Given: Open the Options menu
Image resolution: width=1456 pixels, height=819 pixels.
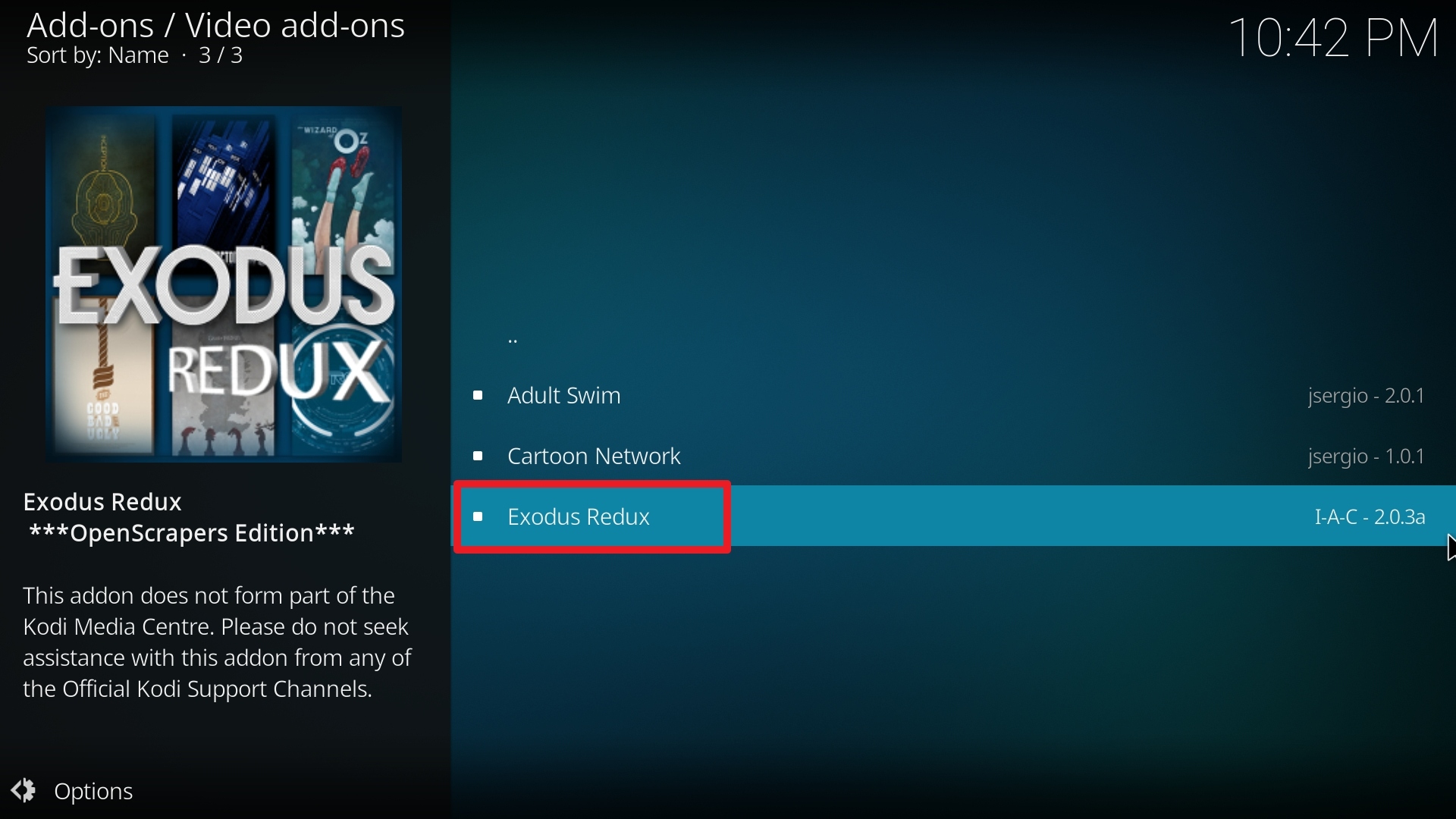Looking at the screenshot, I should pos(74,792).
